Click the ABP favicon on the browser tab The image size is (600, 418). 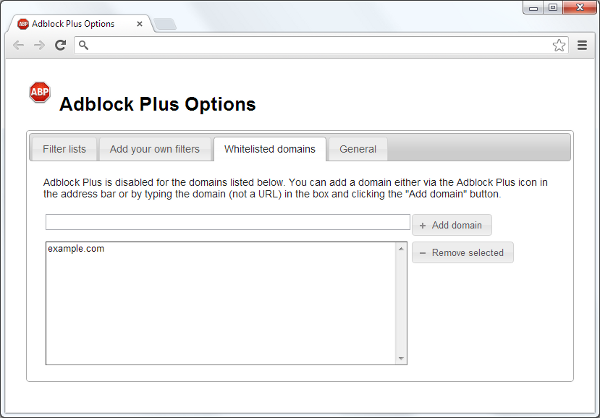coord(23,23)
